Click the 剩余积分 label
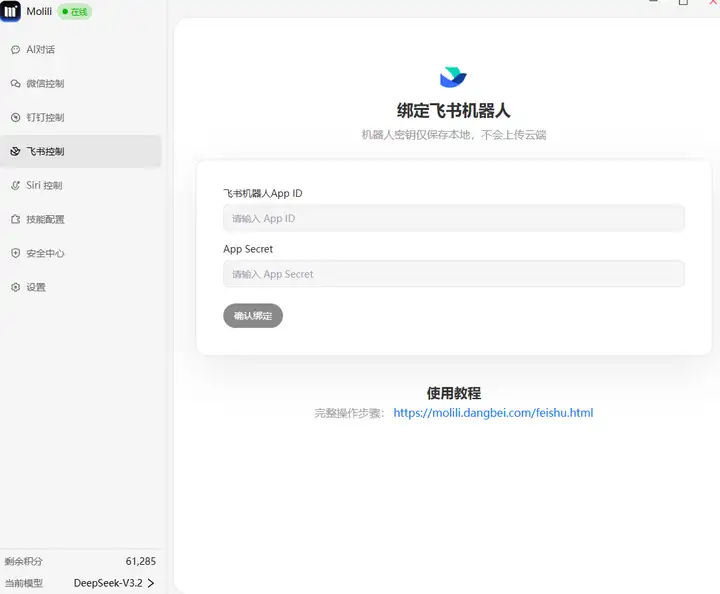This screenshot has height=594, width=720. [x=23, y=561]
